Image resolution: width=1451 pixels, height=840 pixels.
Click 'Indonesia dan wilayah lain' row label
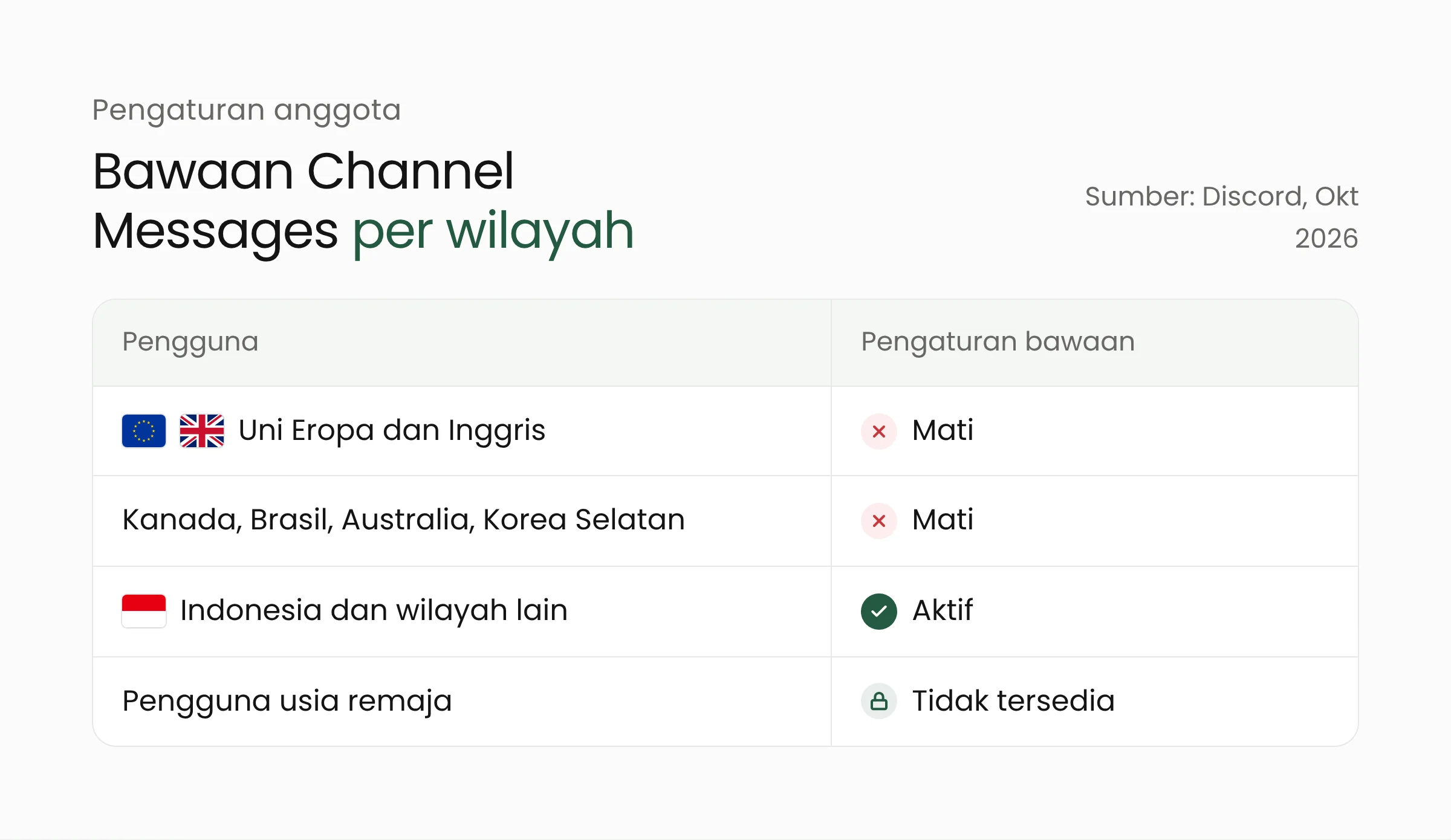coord(374,610)
